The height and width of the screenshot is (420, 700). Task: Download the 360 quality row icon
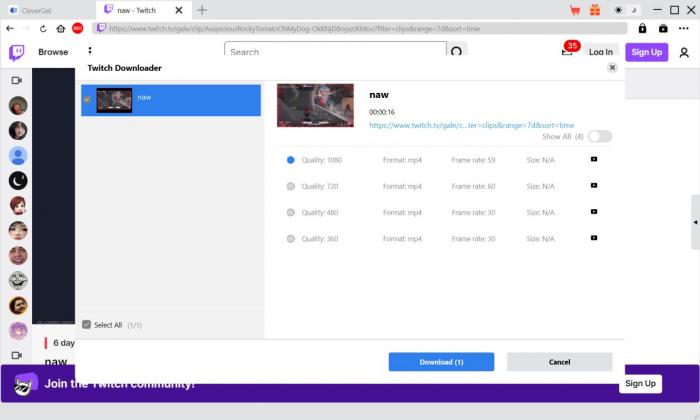594,238
